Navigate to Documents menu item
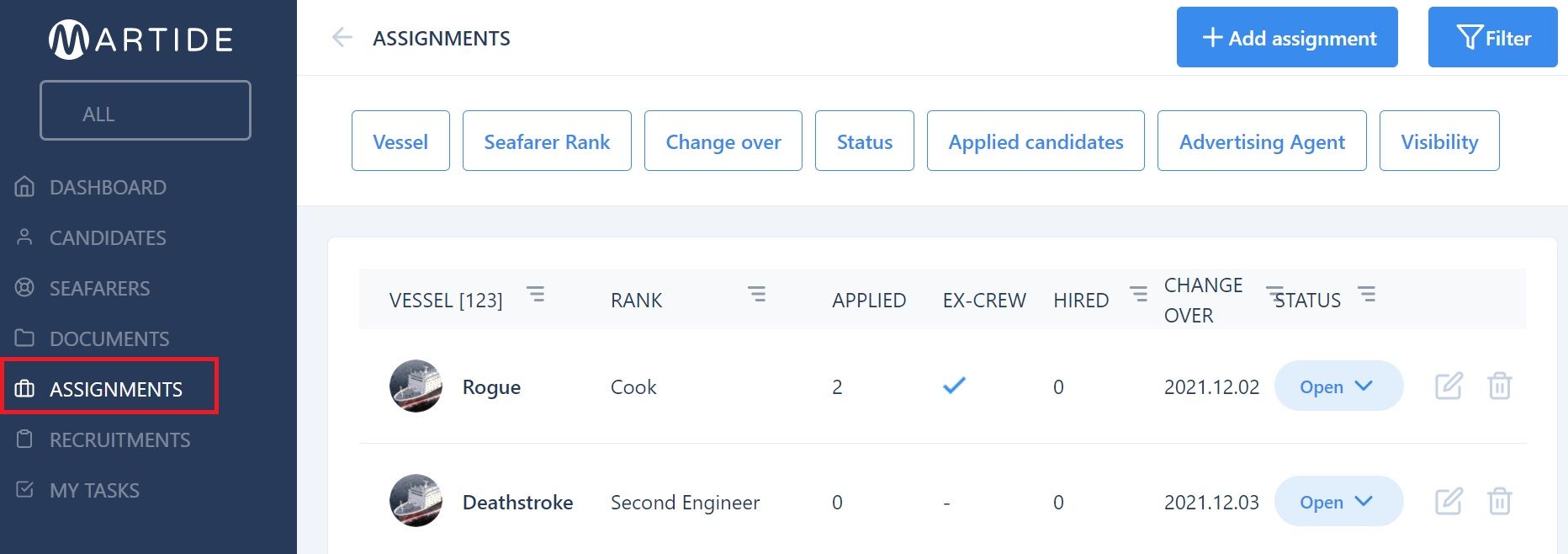The width and height of the screenshot is (1568, 554). [109, 338]
